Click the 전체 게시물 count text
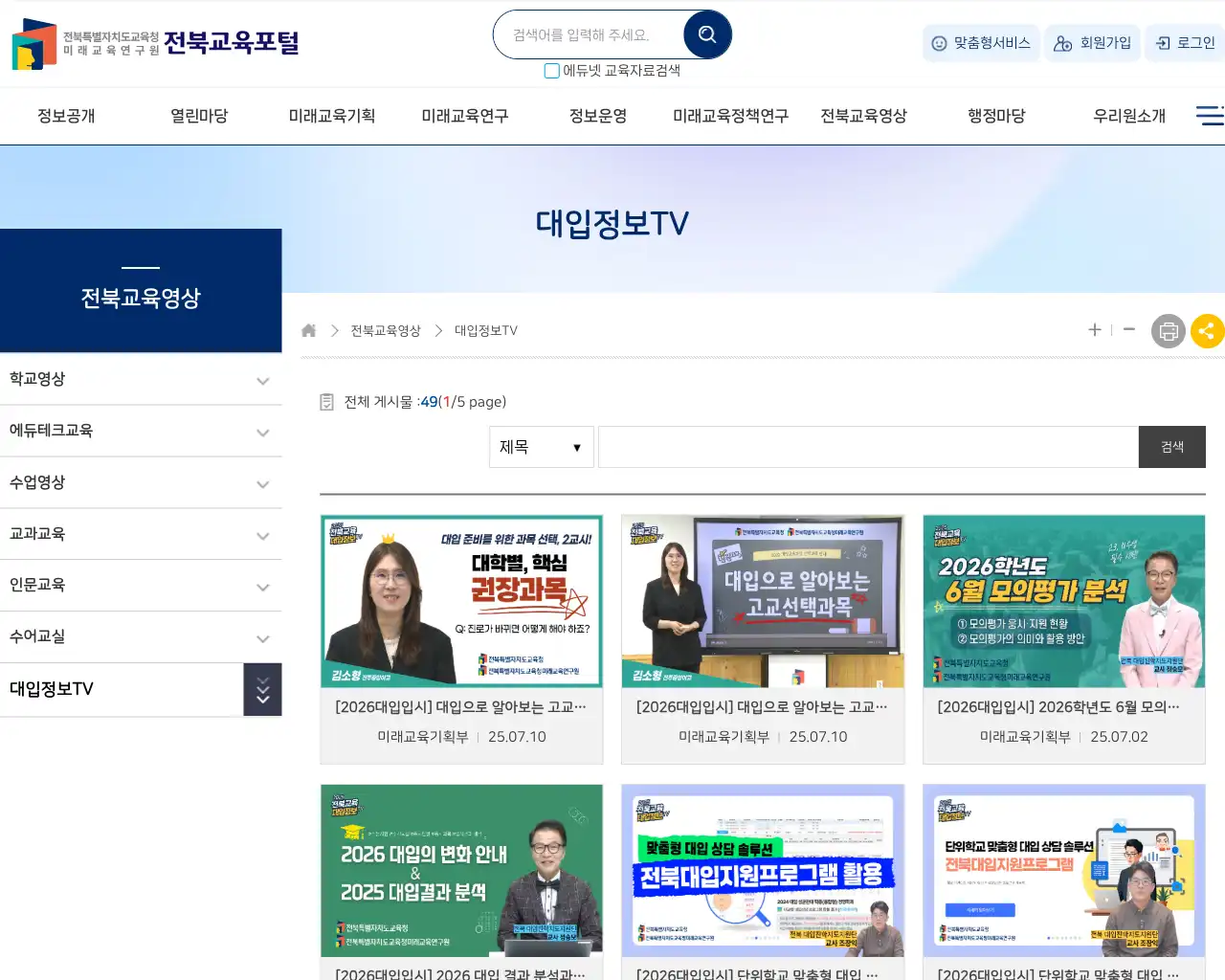Image resolution: width=1225 pixels, height=980 pixels. pos(425,402)
